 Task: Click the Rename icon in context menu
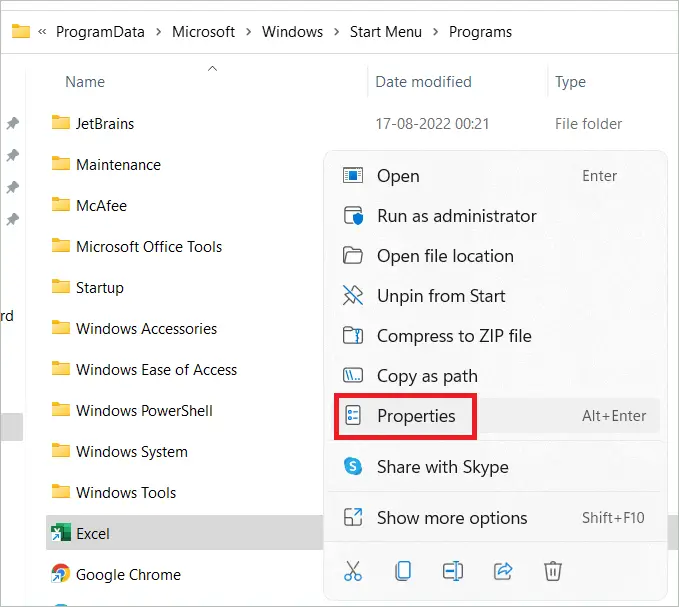coord(453,571)
